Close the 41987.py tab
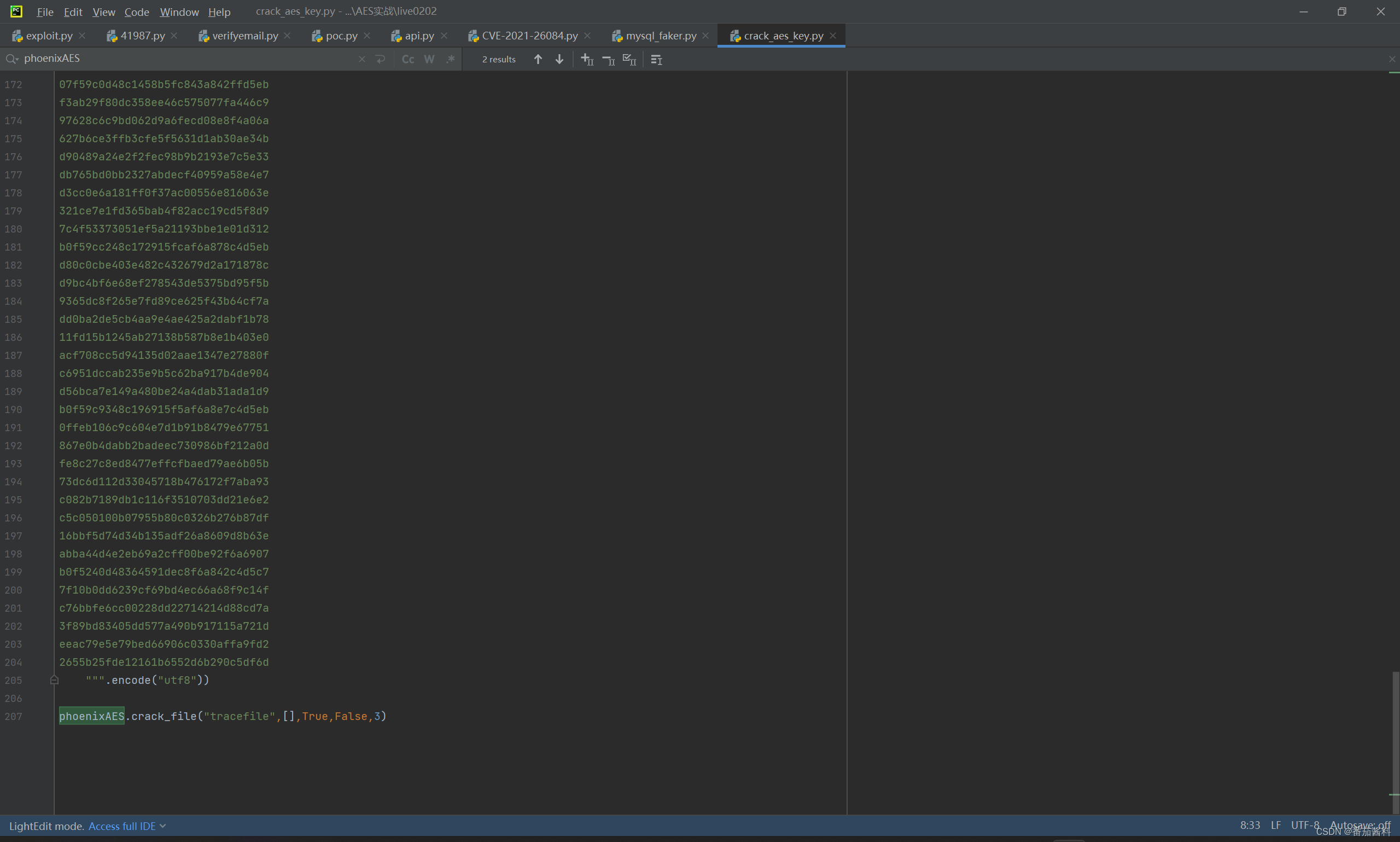The width and height of the screenshot is (1400, 842). [174, 36]
